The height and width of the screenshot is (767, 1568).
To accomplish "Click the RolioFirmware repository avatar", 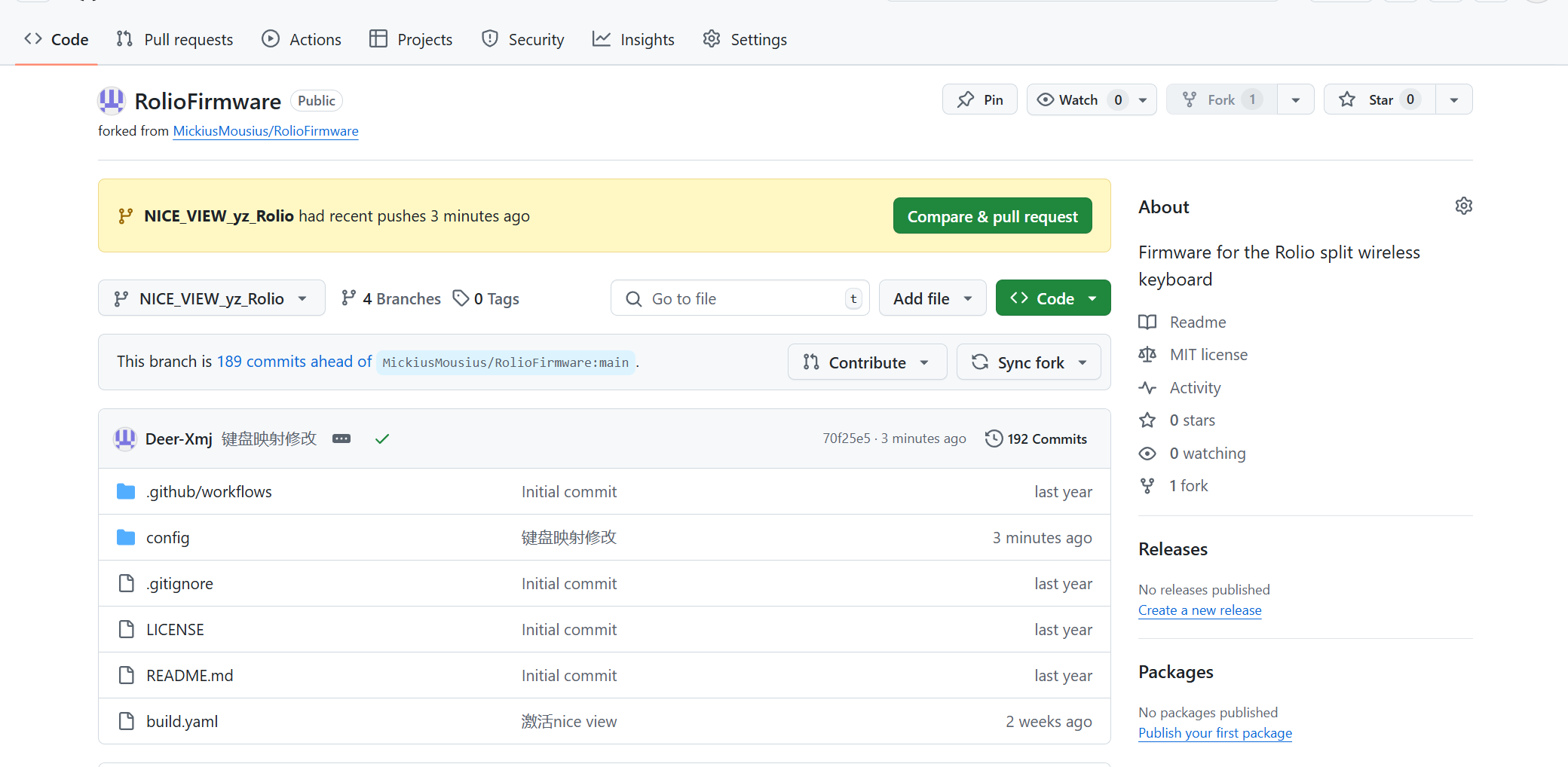I will tap(112, 100).
